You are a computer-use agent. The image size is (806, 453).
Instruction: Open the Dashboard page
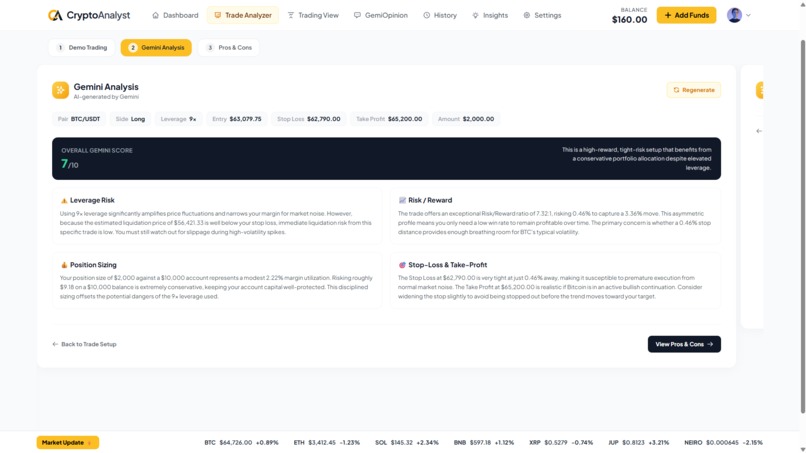[x=175, y=15]
